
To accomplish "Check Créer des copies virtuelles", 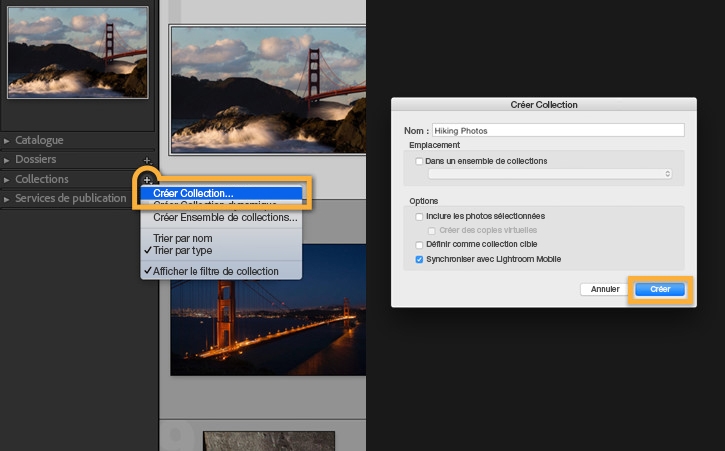I will [x=431, y=230].
